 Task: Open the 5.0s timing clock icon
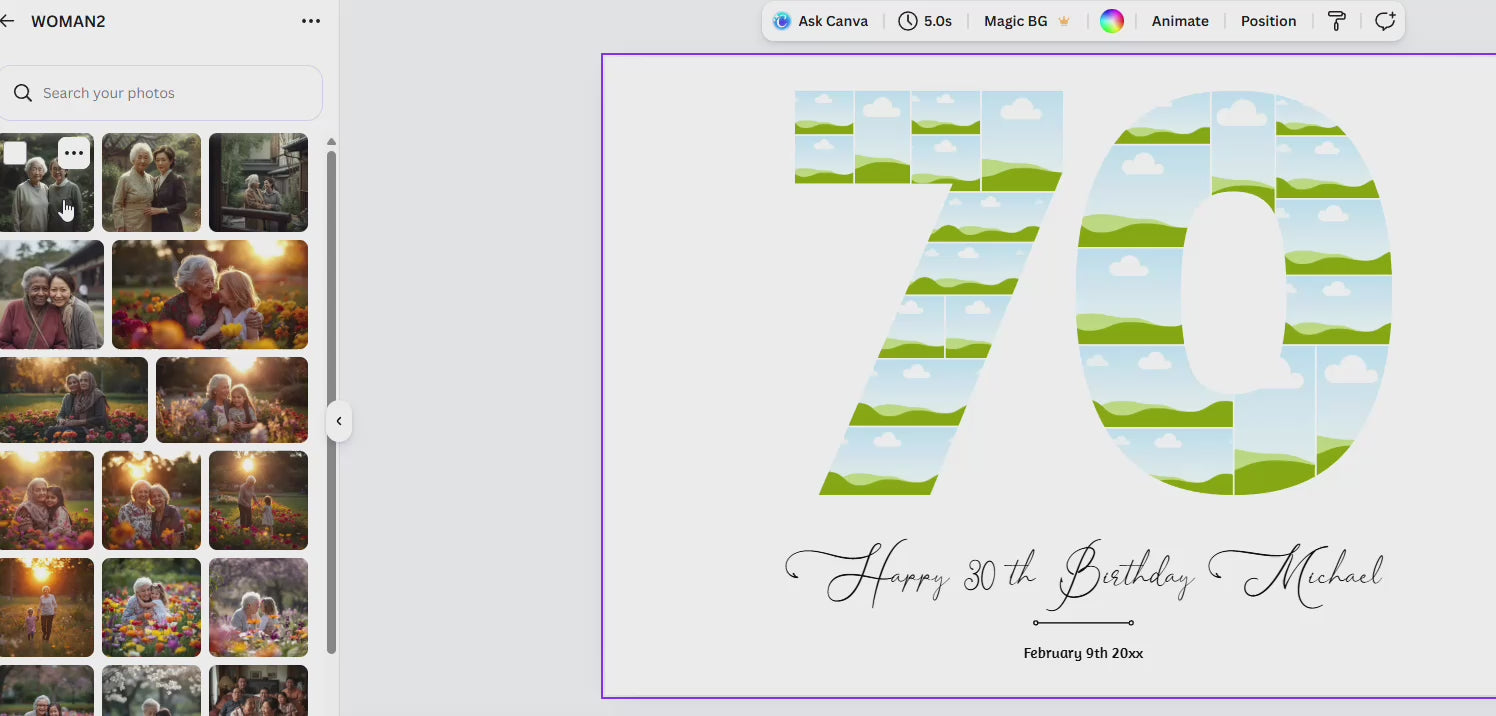coord(908,21)
